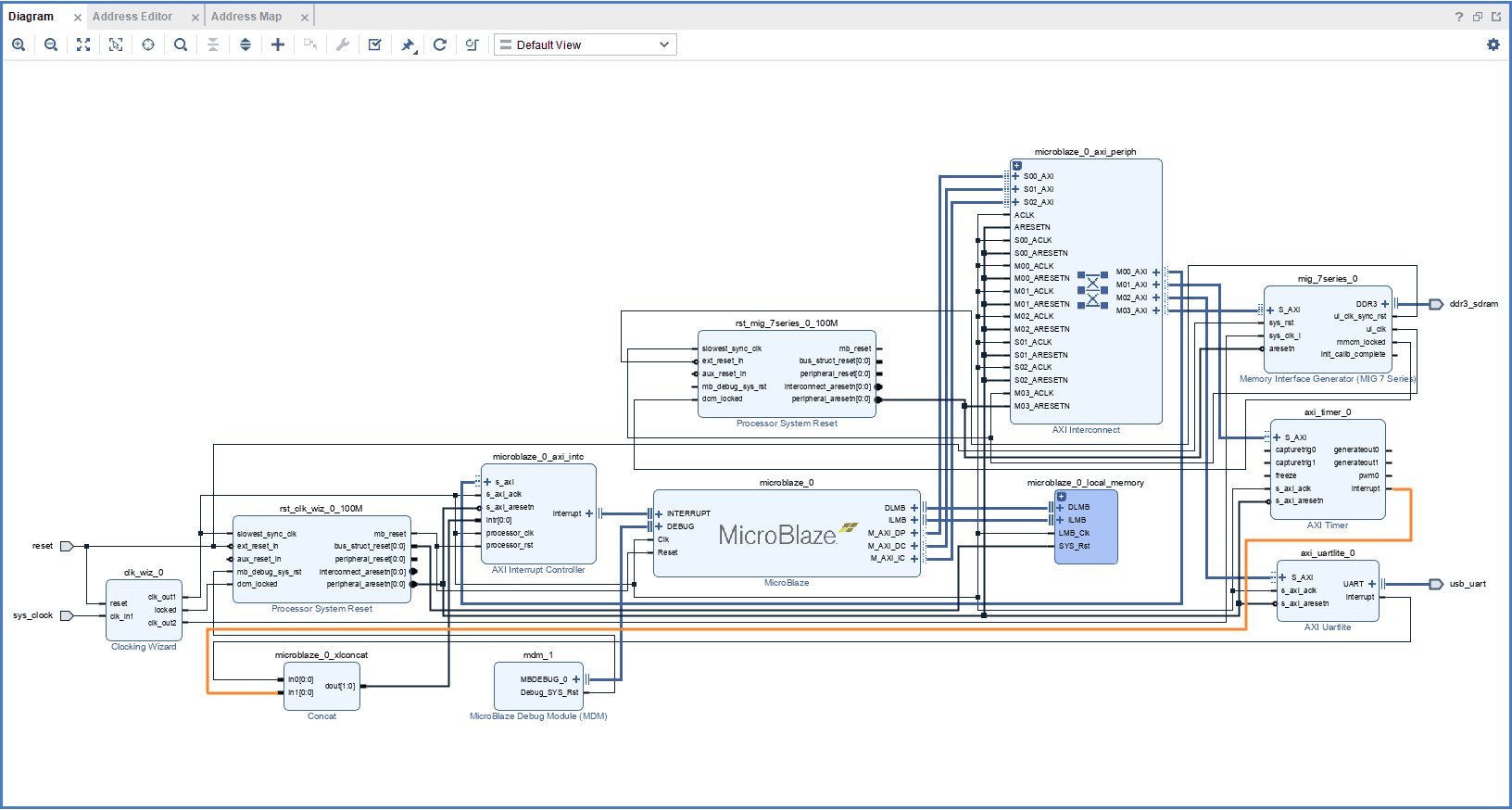Add IP using the plus icon
This screenshot has width=1512, height=810.
click(278, 44)
